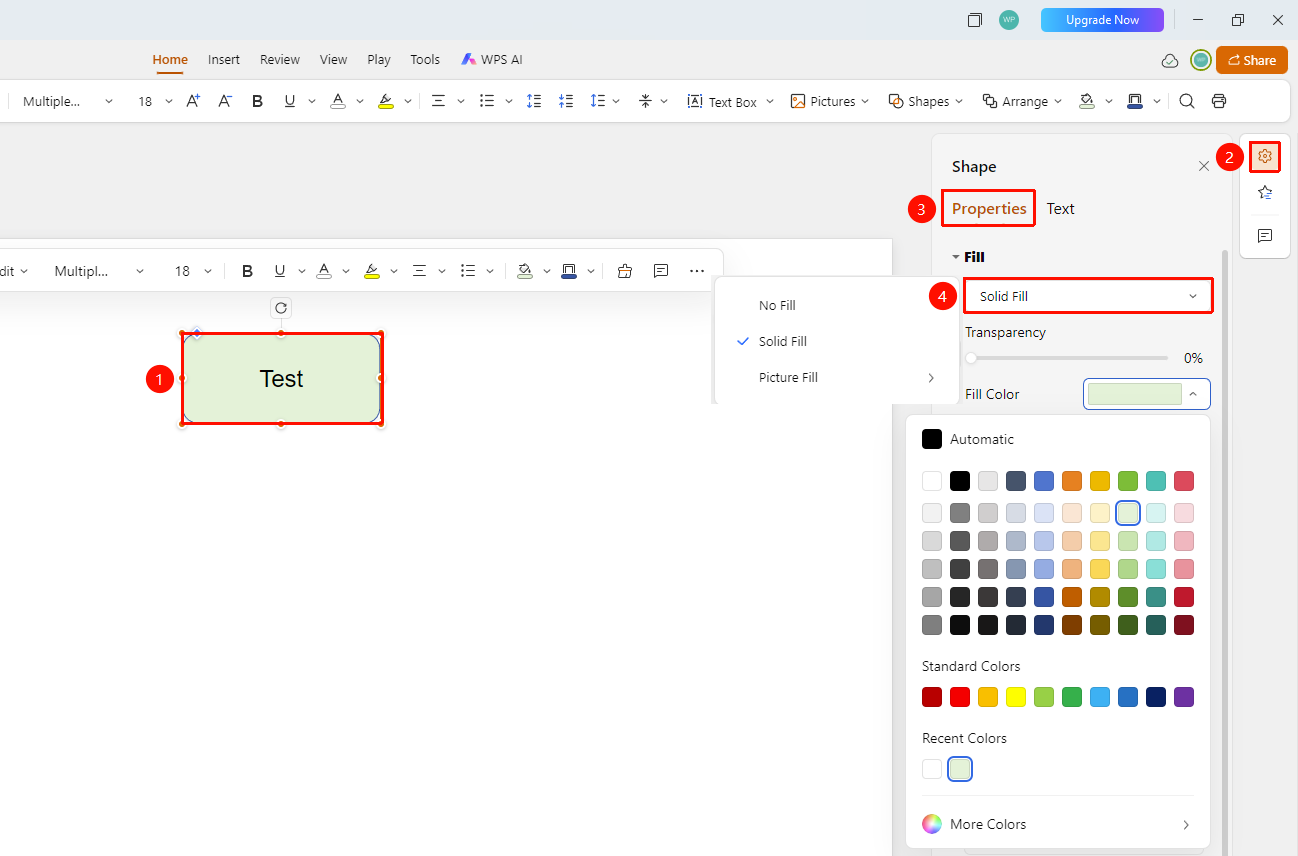Choose the Solid Fill menu option
This screenshot has width=1298, height=856.
(x=783, y=342)
